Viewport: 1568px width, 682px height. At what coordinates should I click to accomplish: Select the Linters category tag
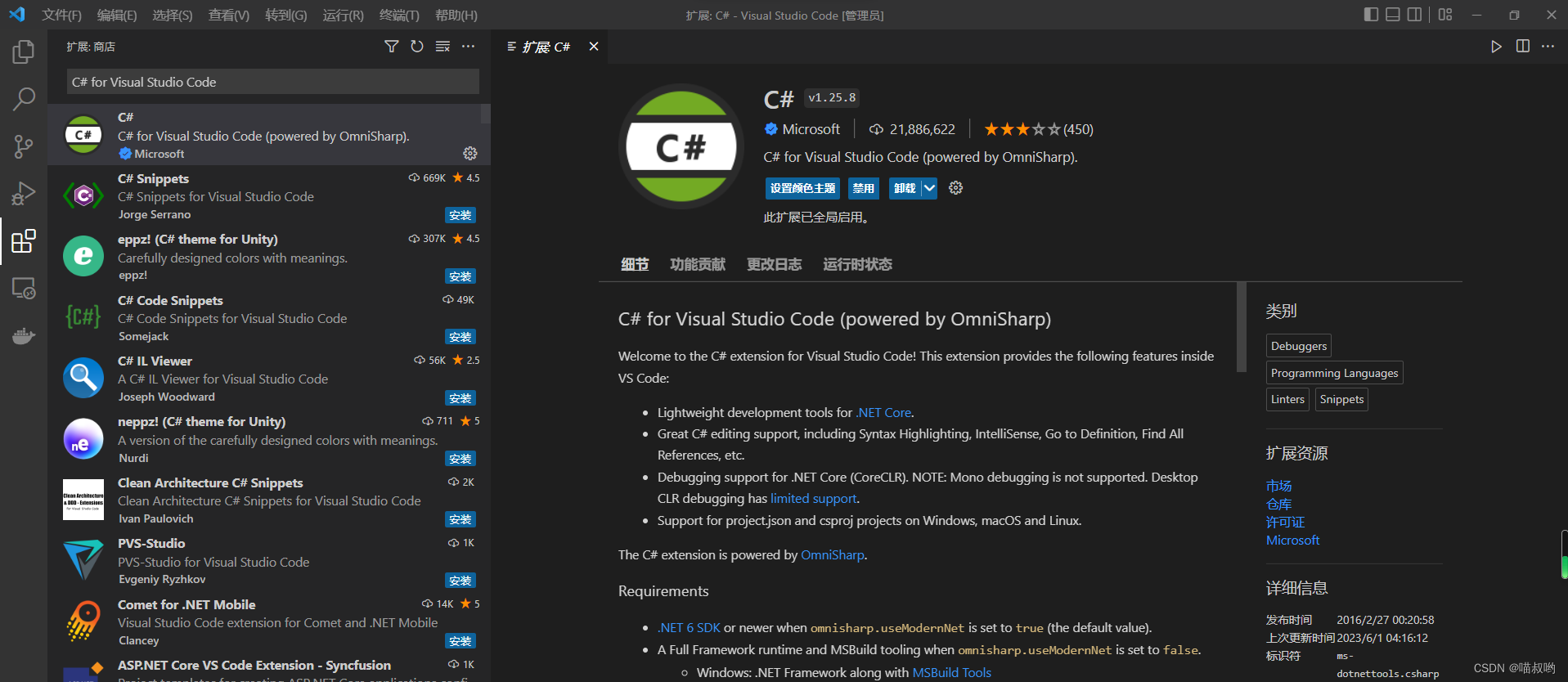click(x=1287, y=399)
